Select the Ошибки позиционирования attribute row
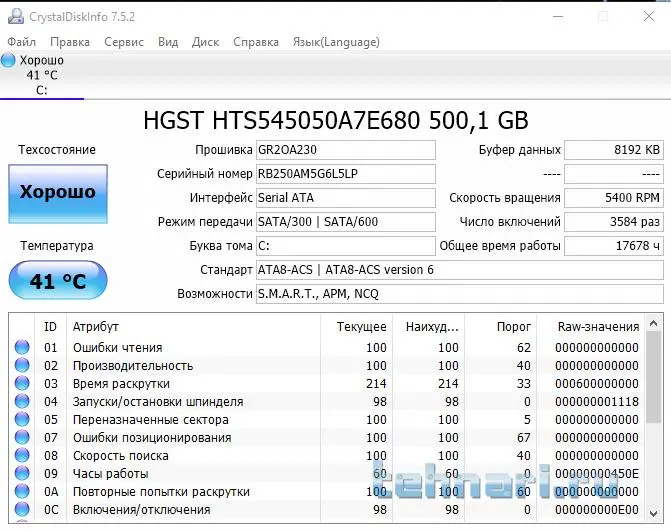Viewport: 671px width, 531px height. (x=327, y=437)
